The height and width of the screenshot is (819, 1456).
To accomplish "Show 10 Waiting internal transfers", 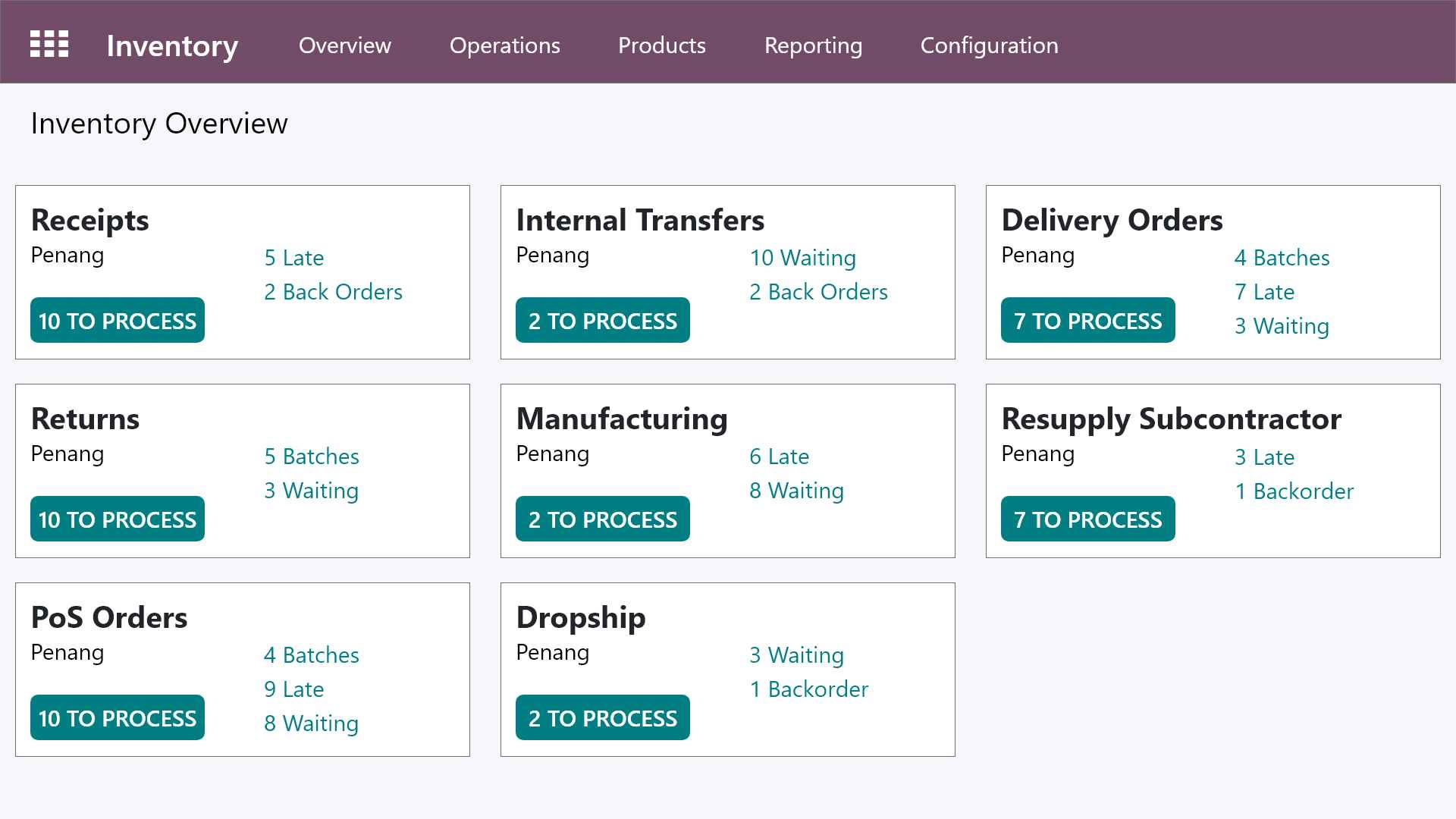I will point(803,258).
